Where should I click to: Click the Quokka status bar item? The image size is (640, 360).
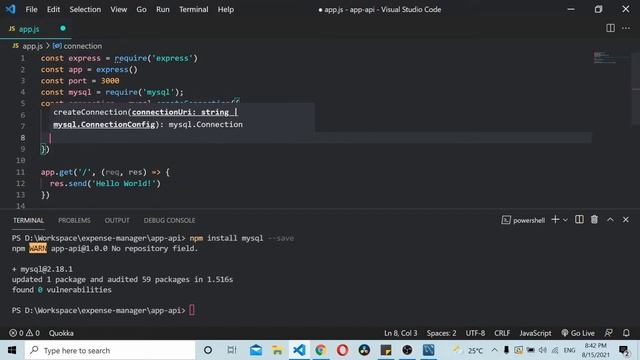click(61, 333)
